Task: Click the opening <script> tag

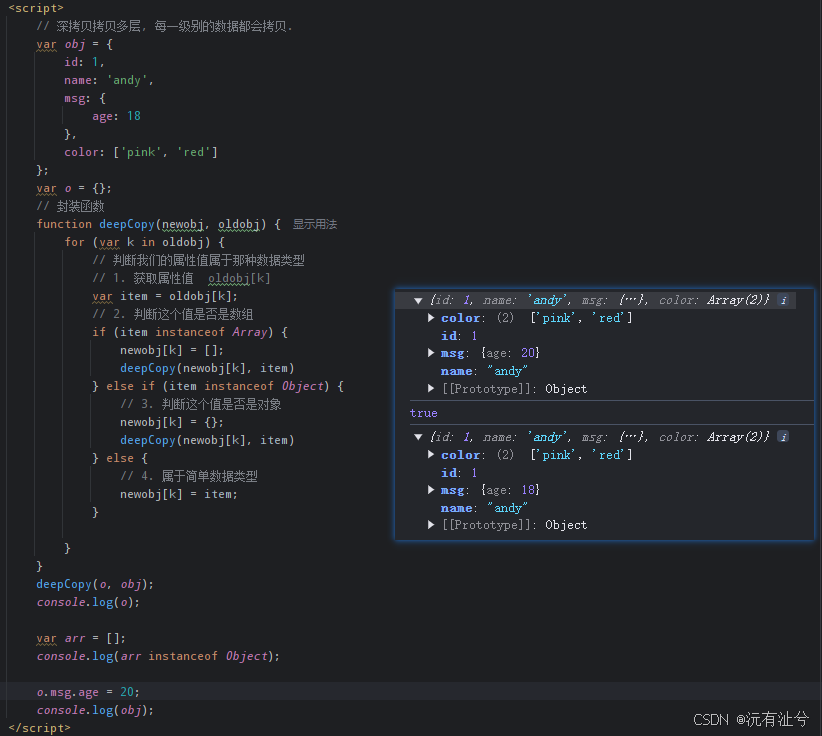Action: point(36,8)
